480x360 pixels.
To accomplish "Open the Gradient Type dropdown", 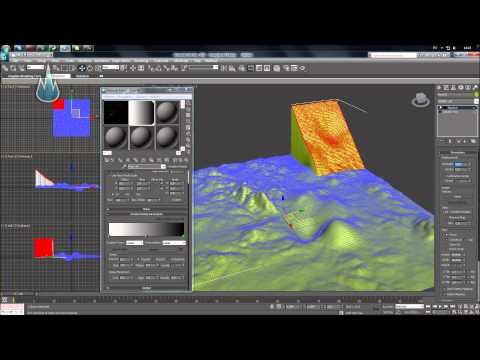I will [135, 243].
